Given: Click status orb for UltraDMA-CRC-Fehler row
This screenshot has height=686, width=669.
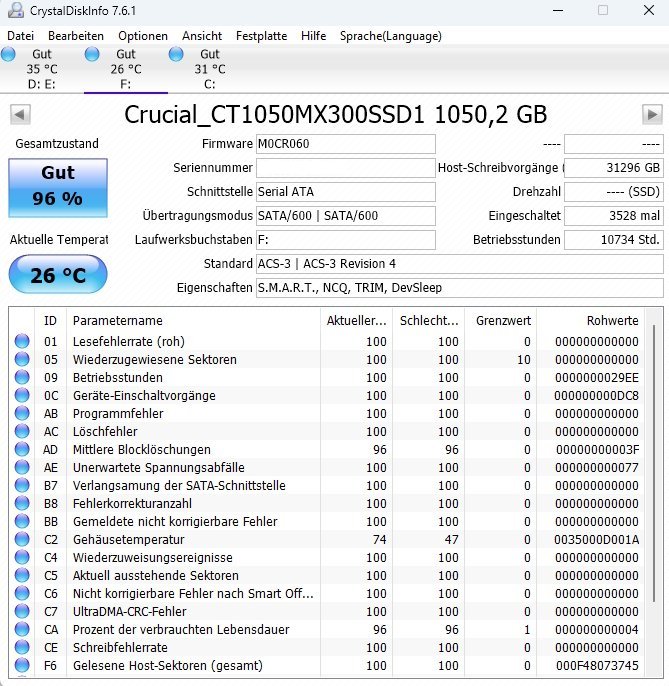Looking at the screenshot, I should point(22,611).
